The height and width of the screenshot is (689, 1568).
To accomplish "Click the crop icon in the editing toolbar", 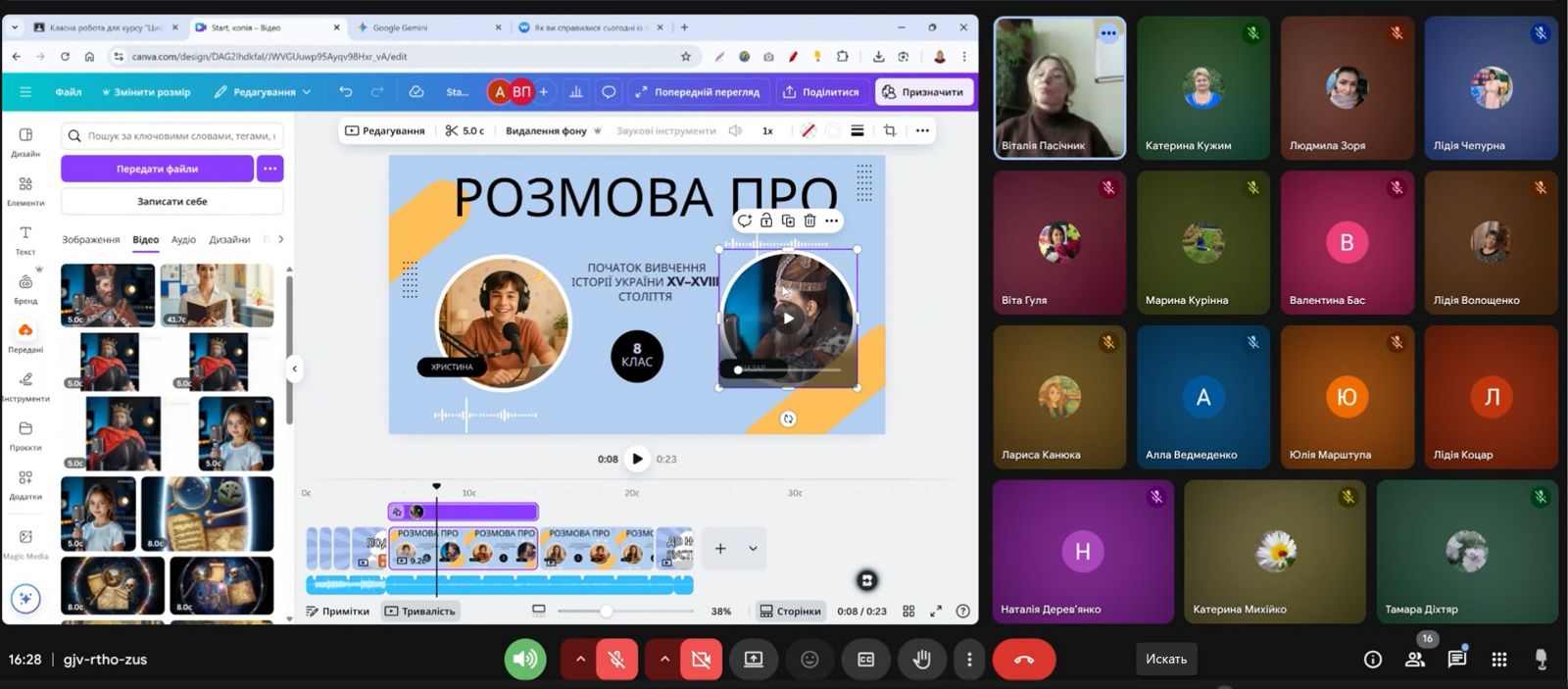I will tap(890, 130).
